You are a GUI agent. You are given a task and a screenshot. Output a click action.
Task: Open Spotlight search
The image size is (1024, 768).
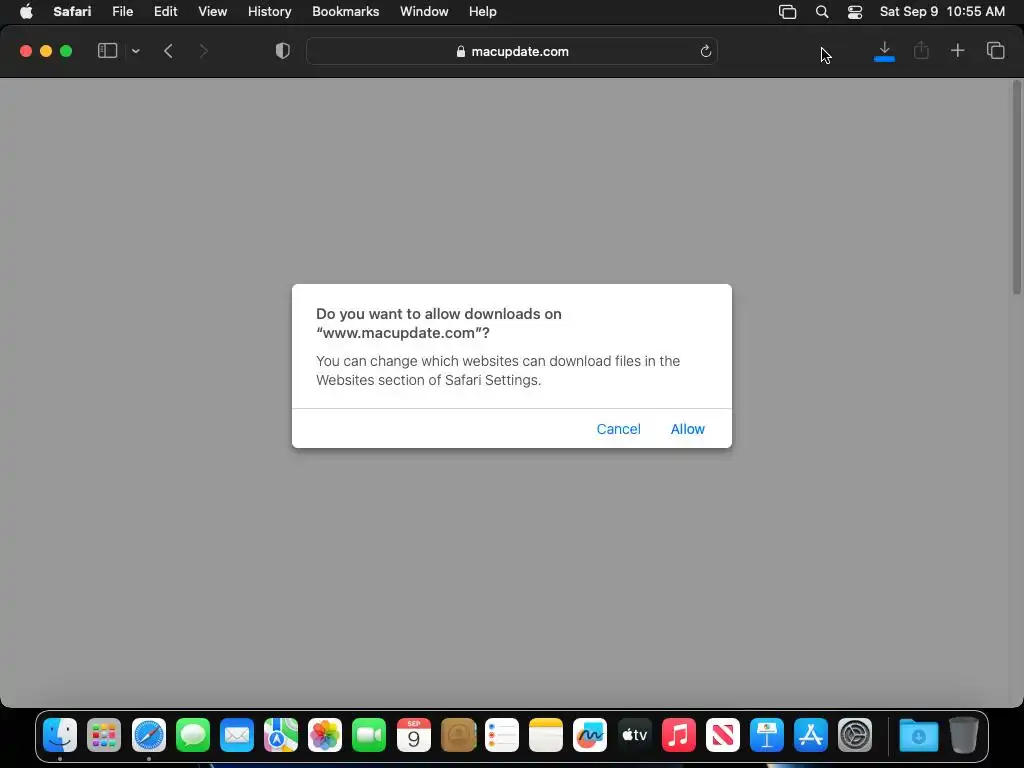tap(822, 12)
